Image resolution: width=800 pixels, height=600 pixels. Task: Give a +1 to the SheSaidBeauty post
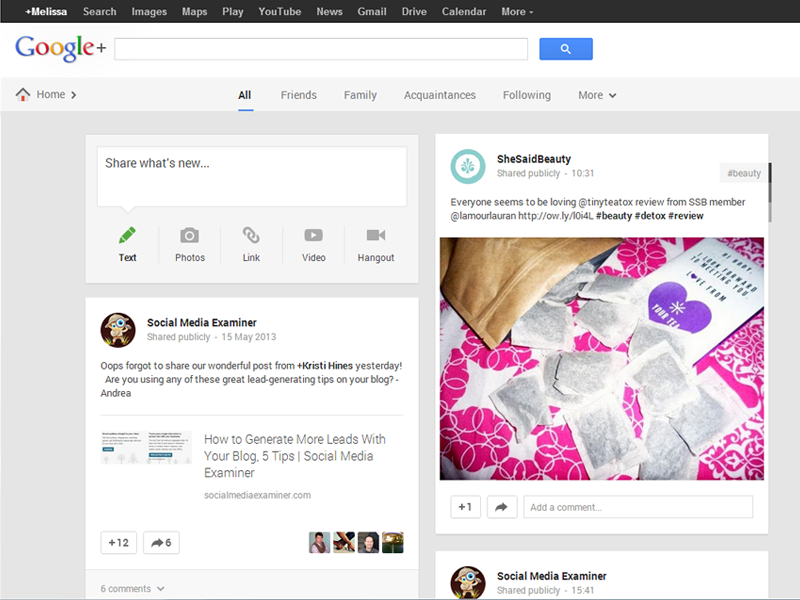pyautogui.click(x=464, y=507)
